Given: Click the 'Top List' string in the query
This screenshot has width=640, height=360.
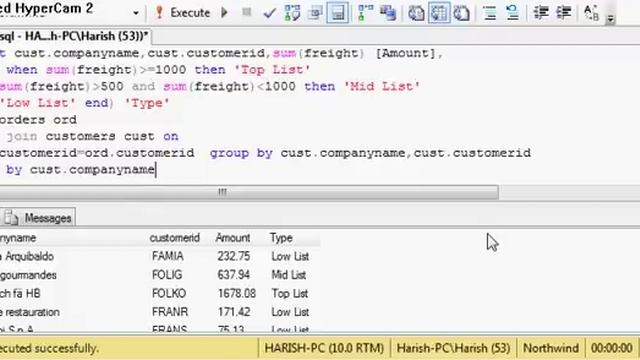Looking at the screenshot, I should point(272,70).
